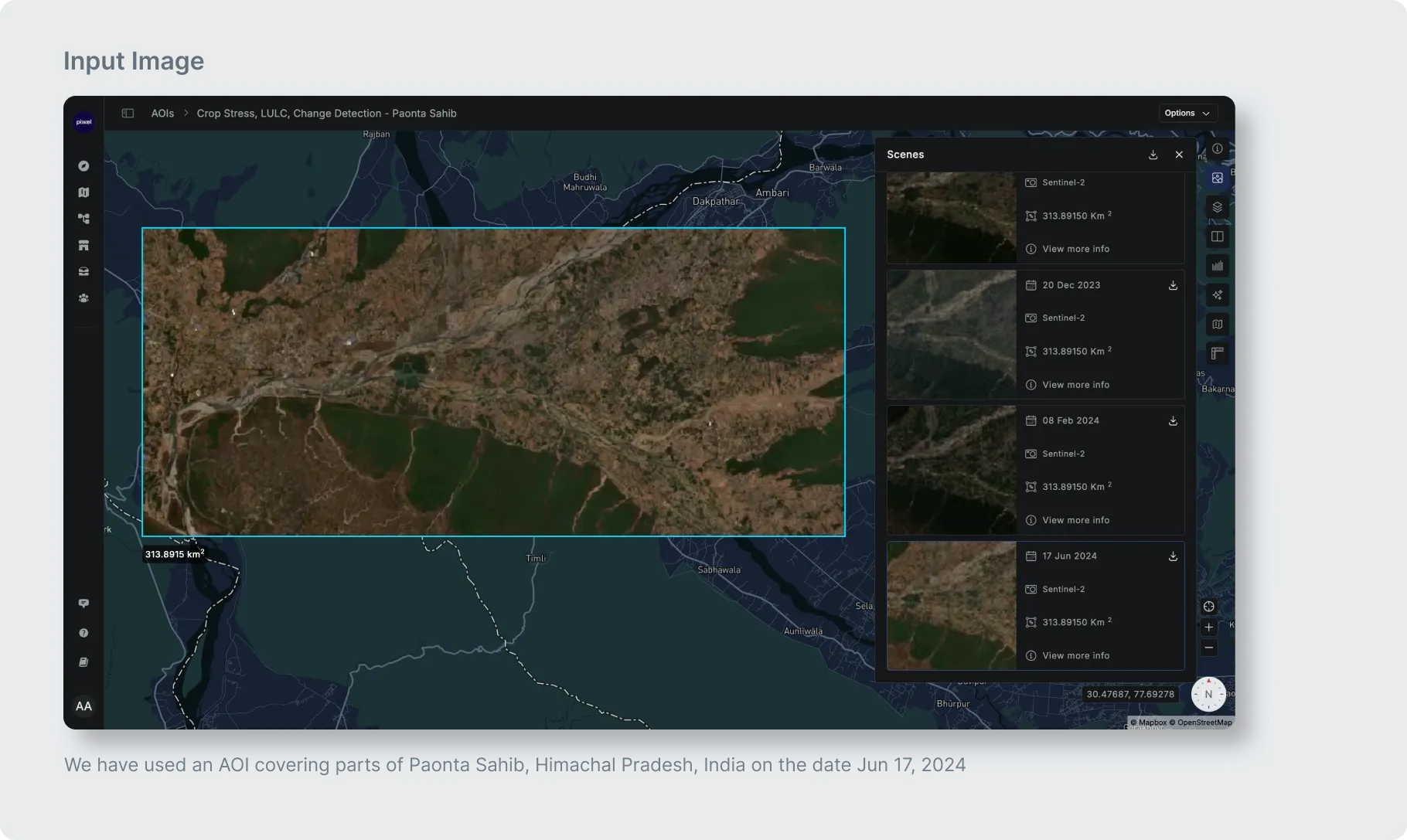Go to AOIs in the breadcrumb

tap(162, 114)
